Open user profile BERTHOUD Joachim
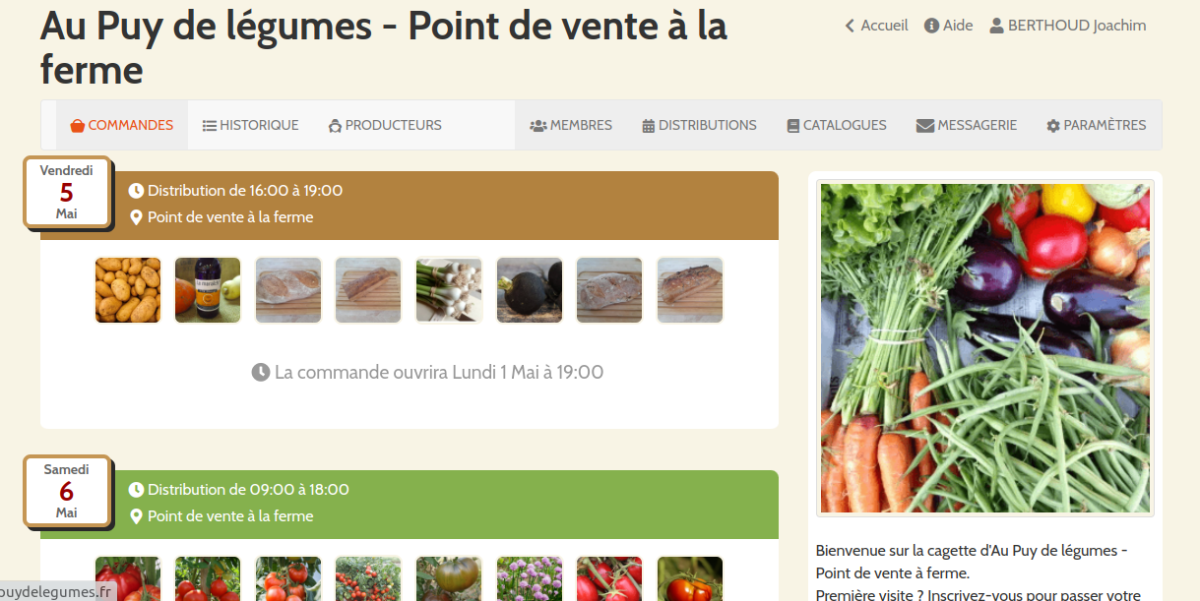The height and width of the screenshot is (601, 1200). [x=1068, y=26]
